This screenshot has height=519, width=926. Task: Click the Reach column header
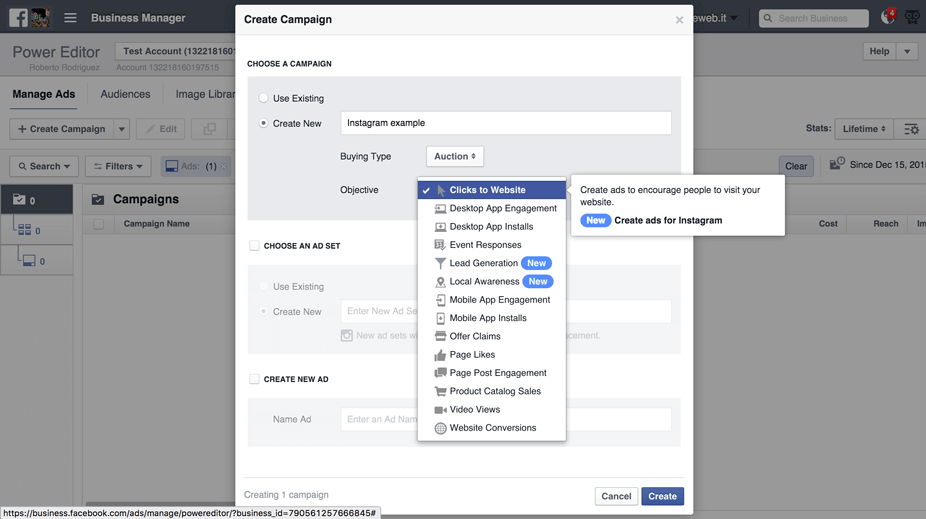(x=885, y=224)
